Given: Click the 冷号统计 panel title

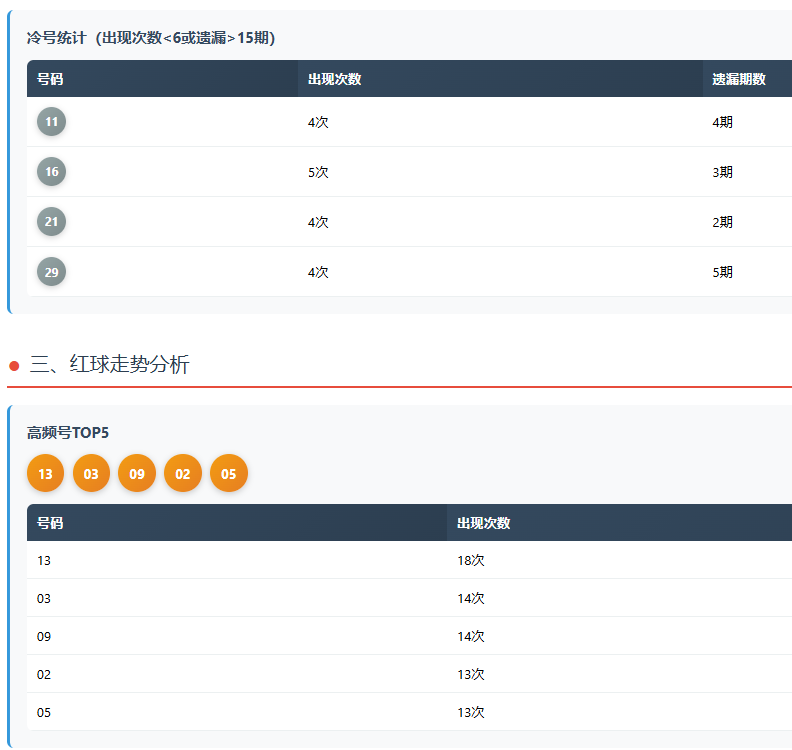Looking at the screenshot, I should [150, 38].
